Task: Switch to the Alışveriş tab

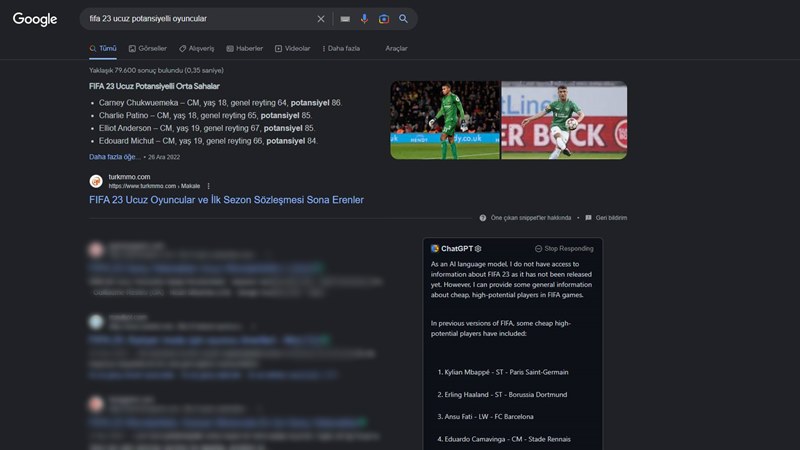Action: (x=196, y=48)
